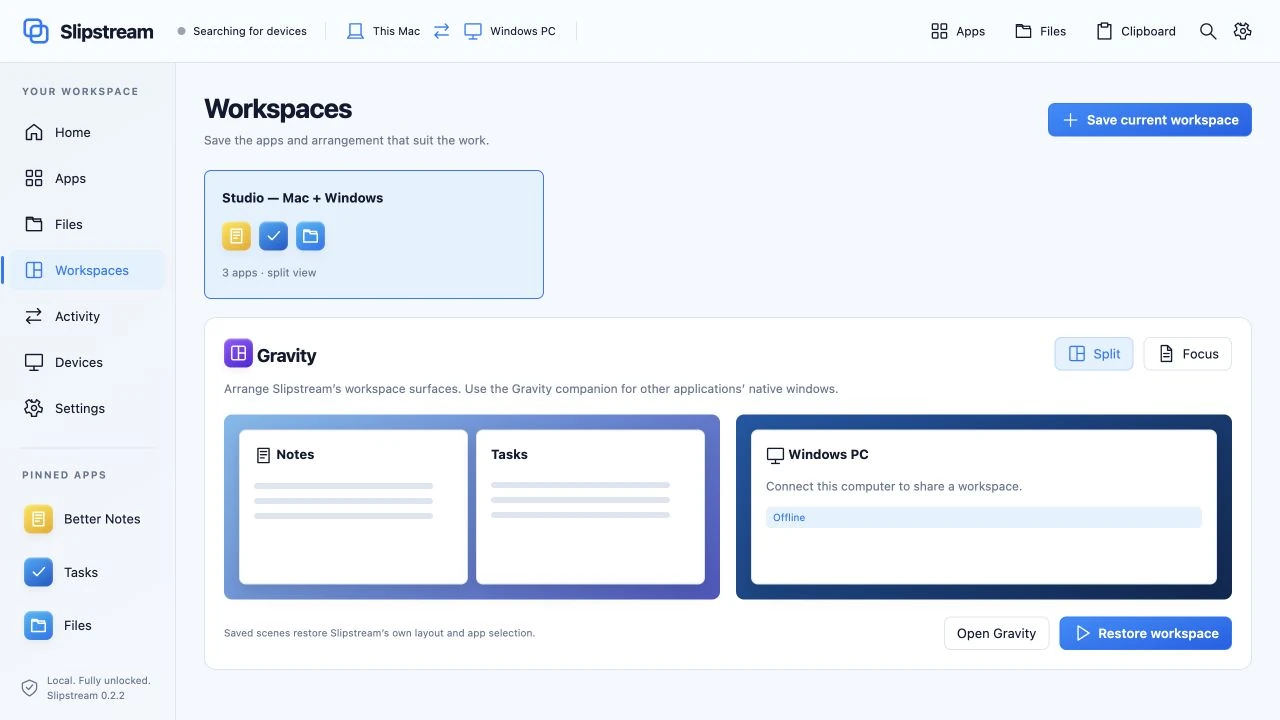The height and width of the screenshot is (720, 1280).
Task: Click the '3 apps · split view' text
Action: click(269, 272)
